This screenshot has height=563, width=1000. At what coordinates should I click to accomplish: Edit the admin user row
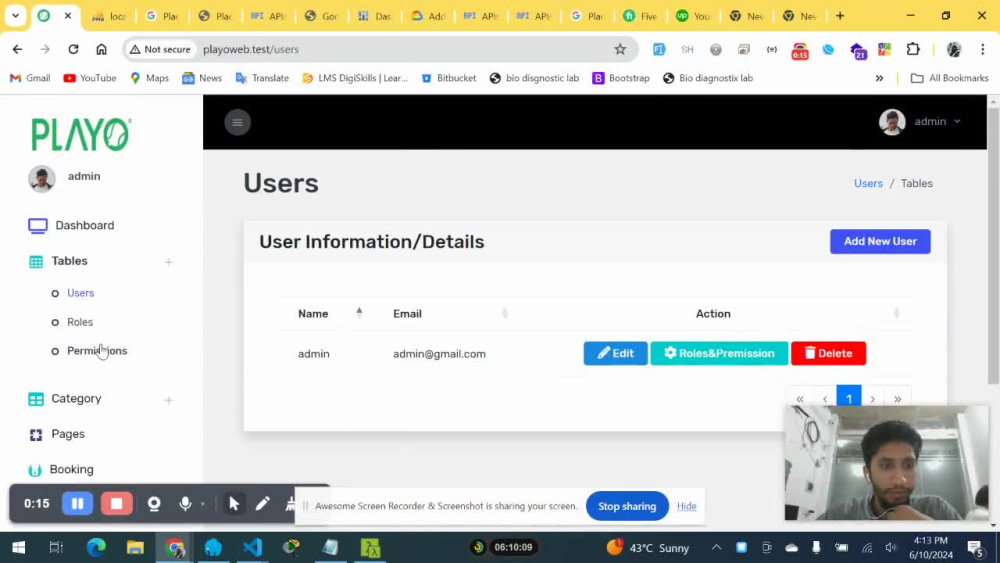[615, 353]
